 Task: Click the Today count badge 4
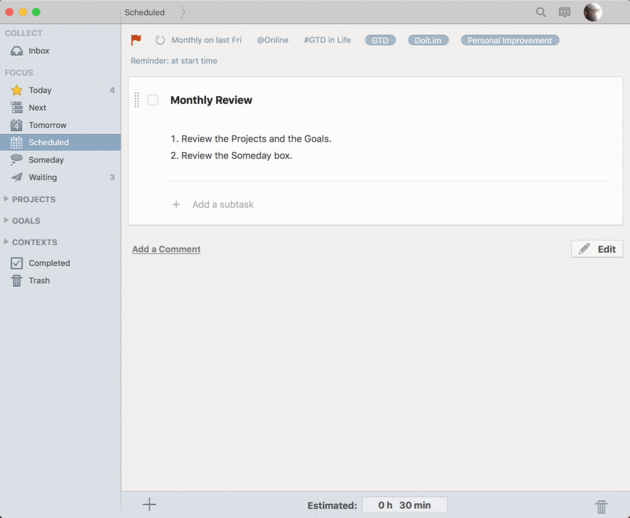pyautogui.click(x=112, y=90)
